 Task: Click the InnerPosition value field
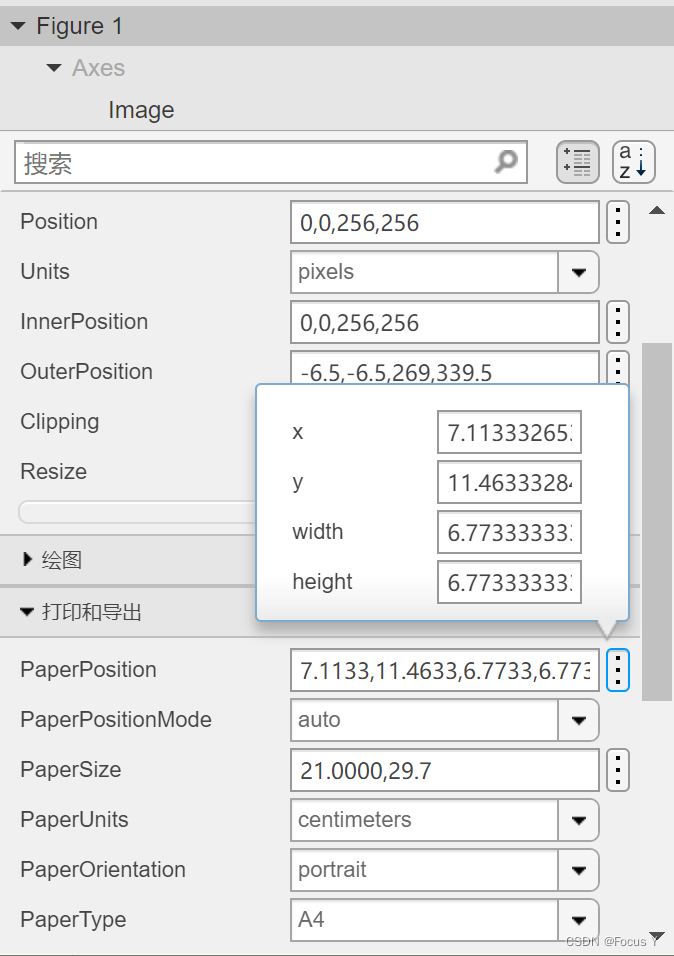445,323
